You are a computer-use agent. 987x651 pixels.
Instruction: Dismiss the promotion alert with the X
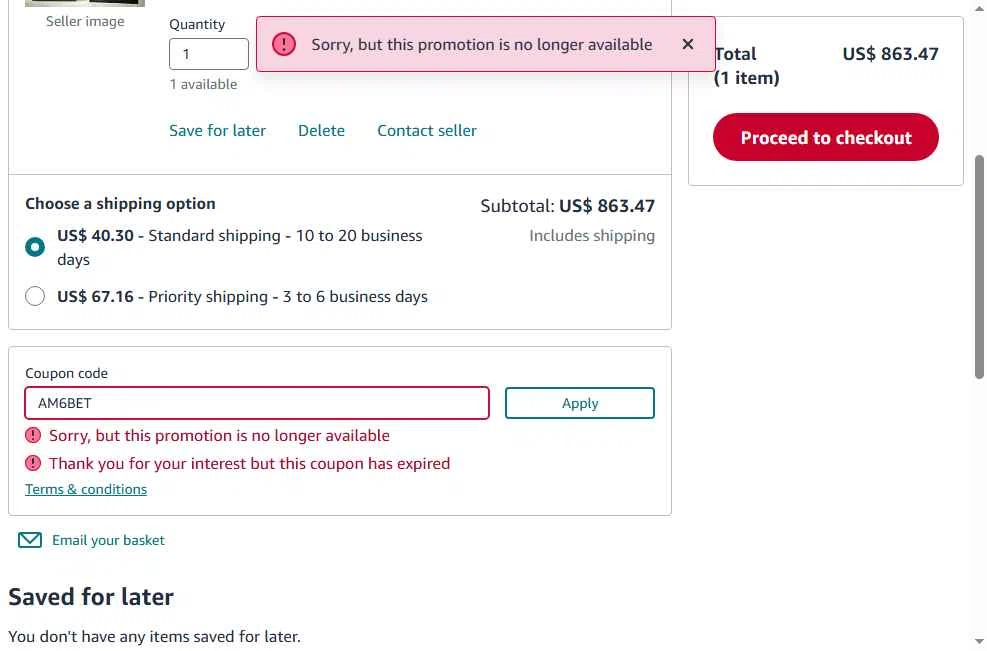(688, 44)
